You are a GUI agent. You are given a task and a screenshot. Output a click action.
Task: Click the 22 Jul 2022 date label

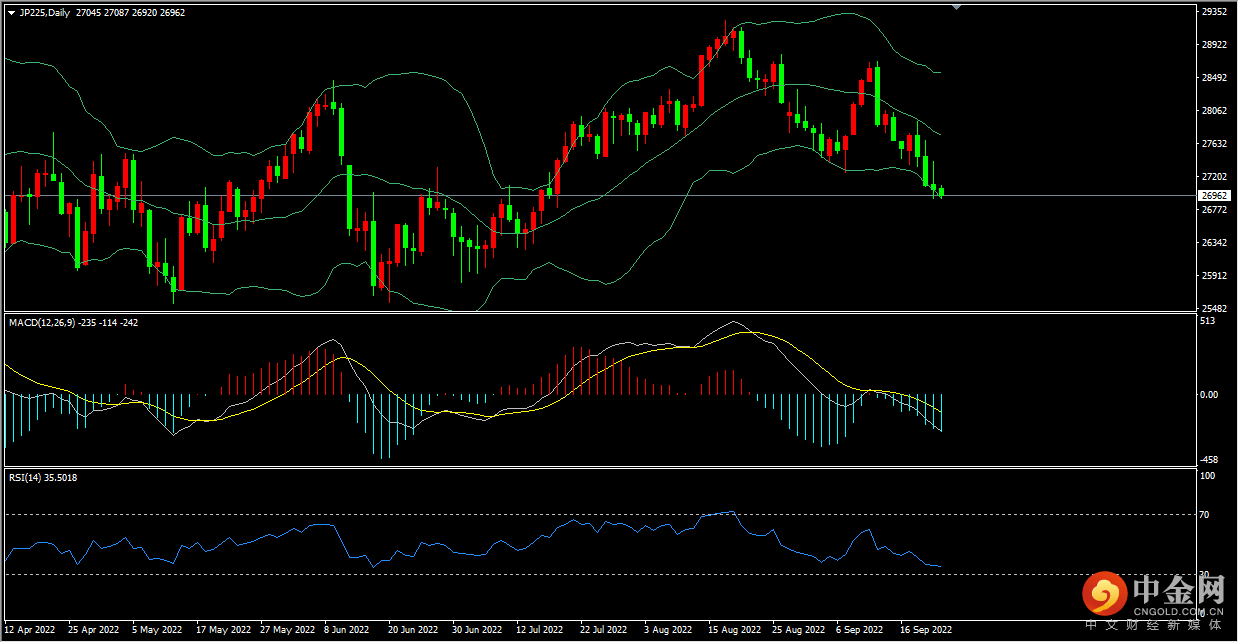[x=604, y=630]
